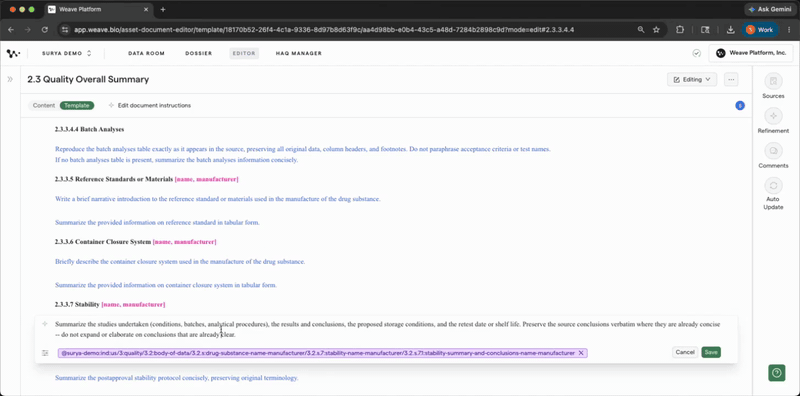Click the [name, manufacturer] placeholder after Stability
Viewport: 800px width, 396px height.
tap(133, 304)
